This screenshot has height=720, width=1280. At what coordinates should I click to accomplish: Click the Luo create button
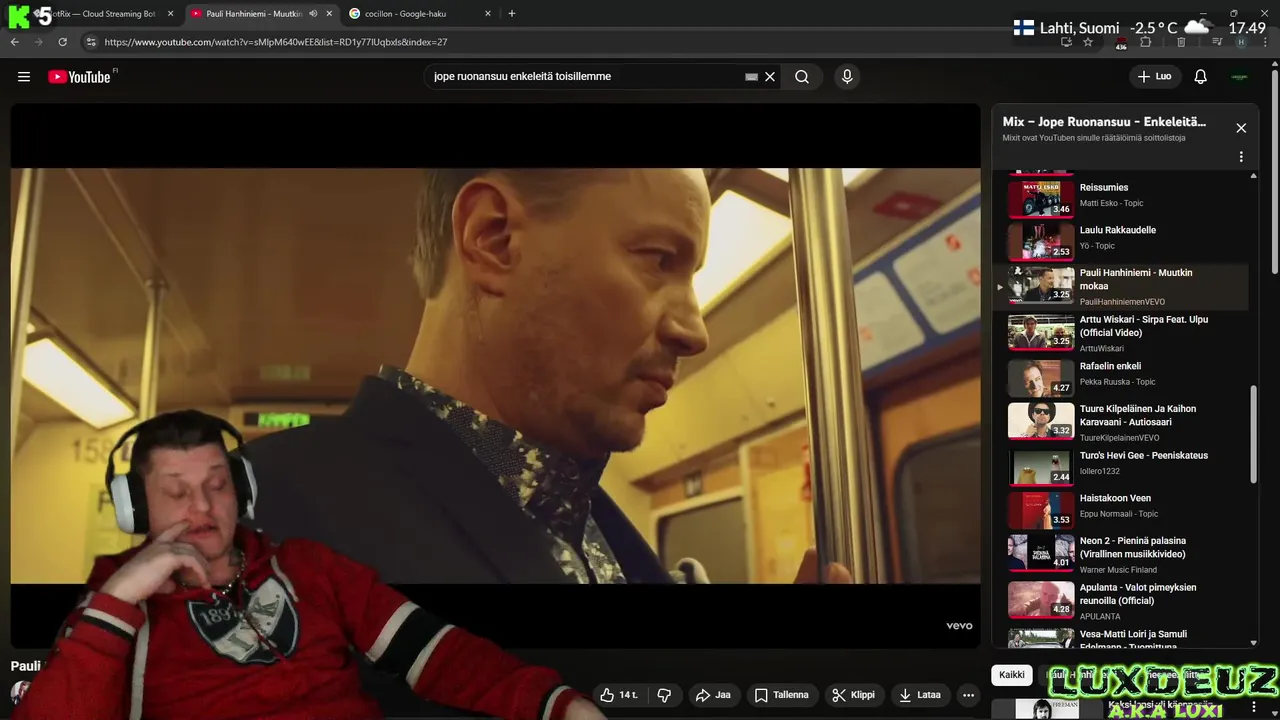(1154, 77)
